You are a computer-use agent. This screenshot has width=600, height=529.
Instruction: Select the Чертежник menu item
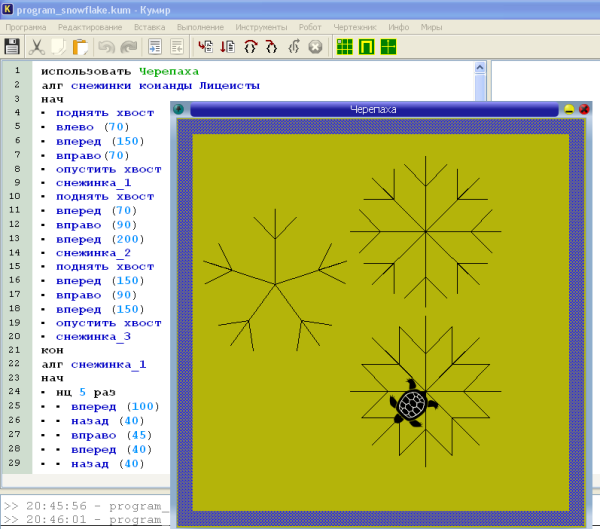click(x=354, y=25)
